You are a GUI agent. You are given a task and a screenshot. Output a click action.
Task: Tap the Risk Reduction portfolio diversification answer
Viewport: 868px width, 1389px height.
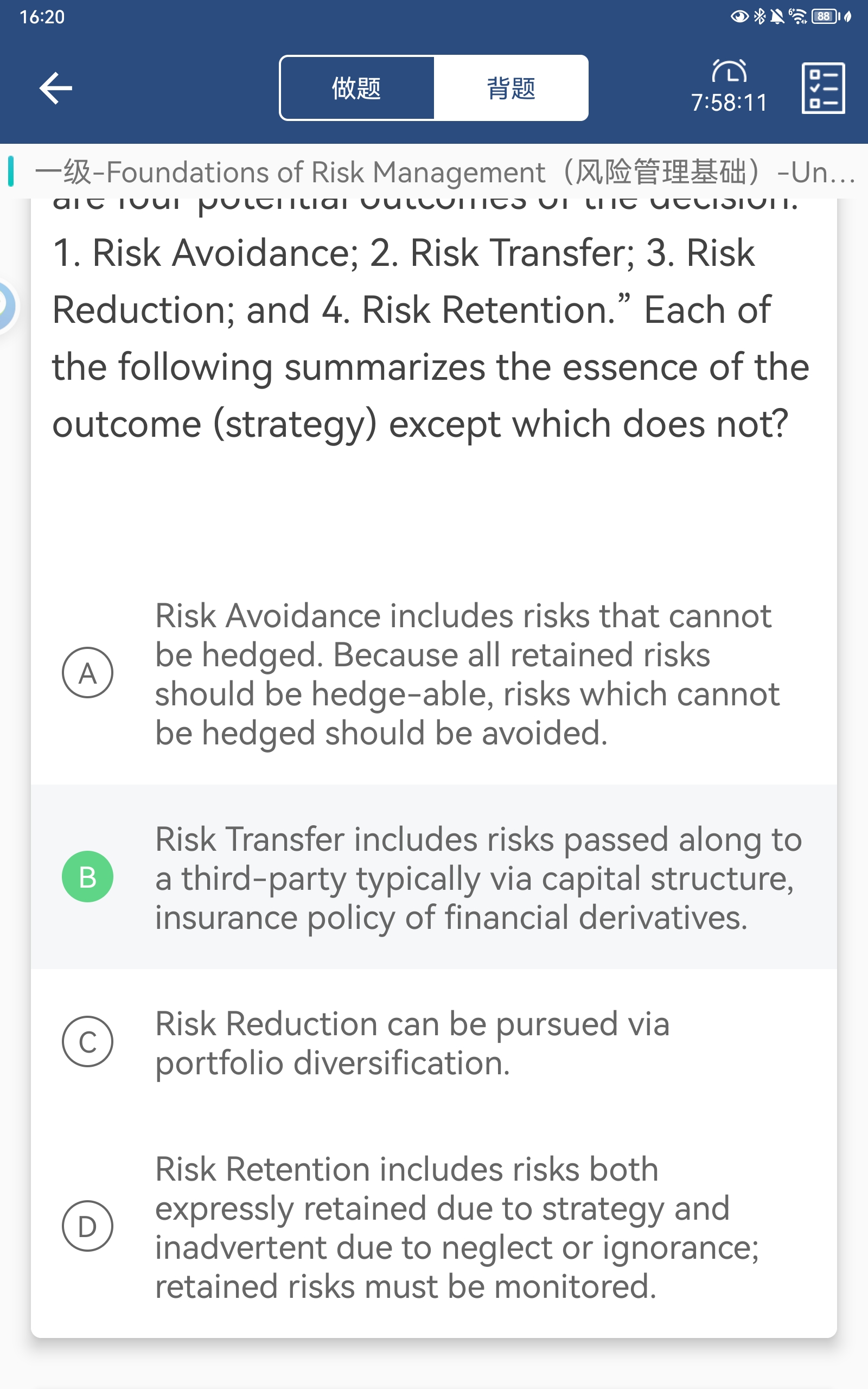click(412, 1043)
